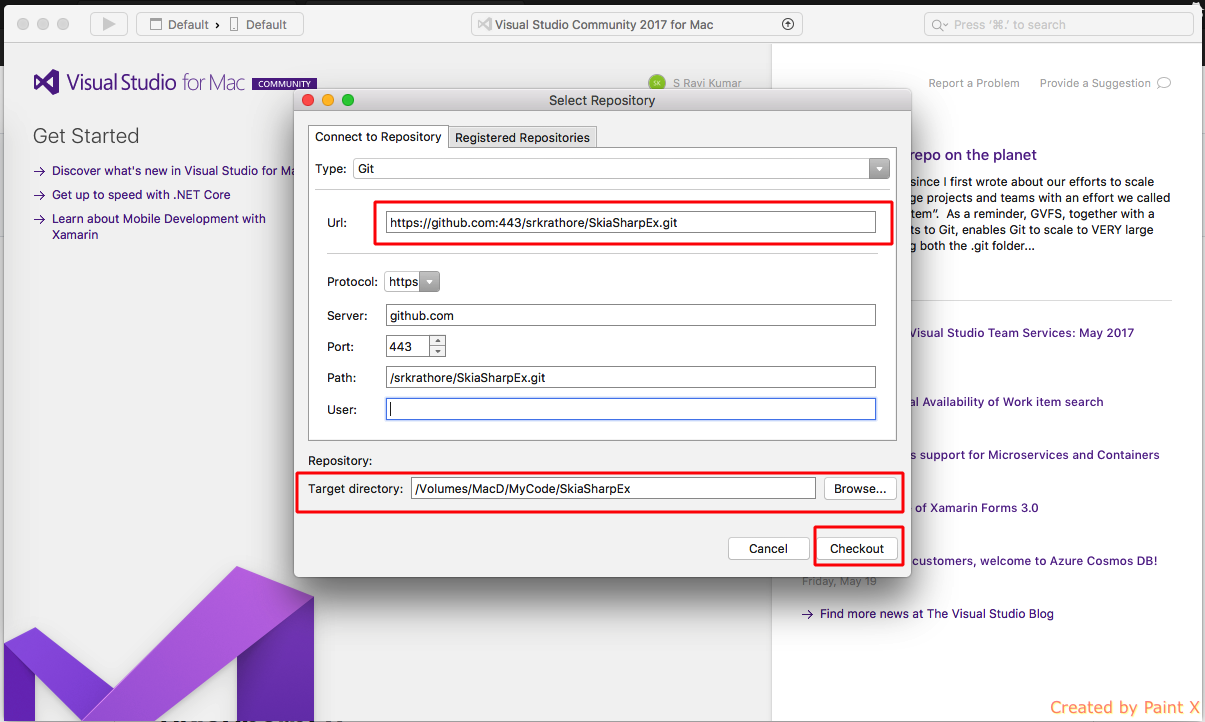Open the Azure Cosmos DB welcome article
This screenshot has width=1205, height=722.
pos(1035,561)
